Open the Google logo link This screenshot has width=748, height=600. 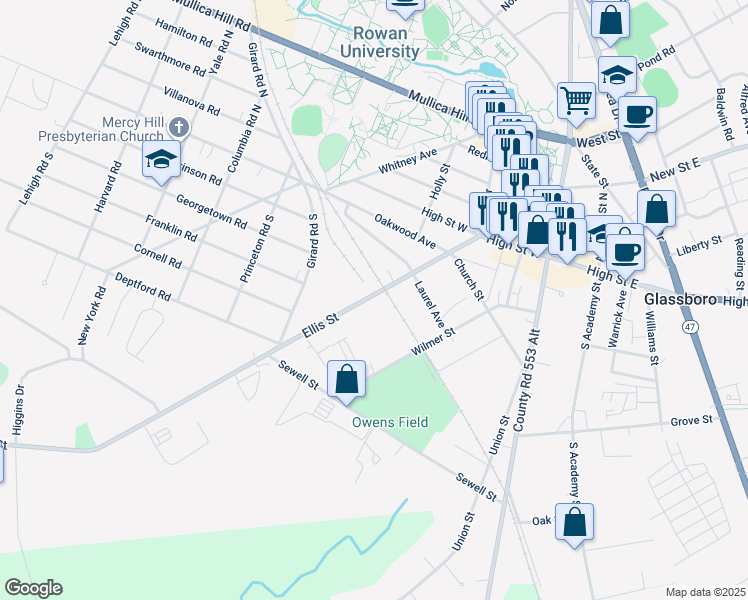(33, 587)
